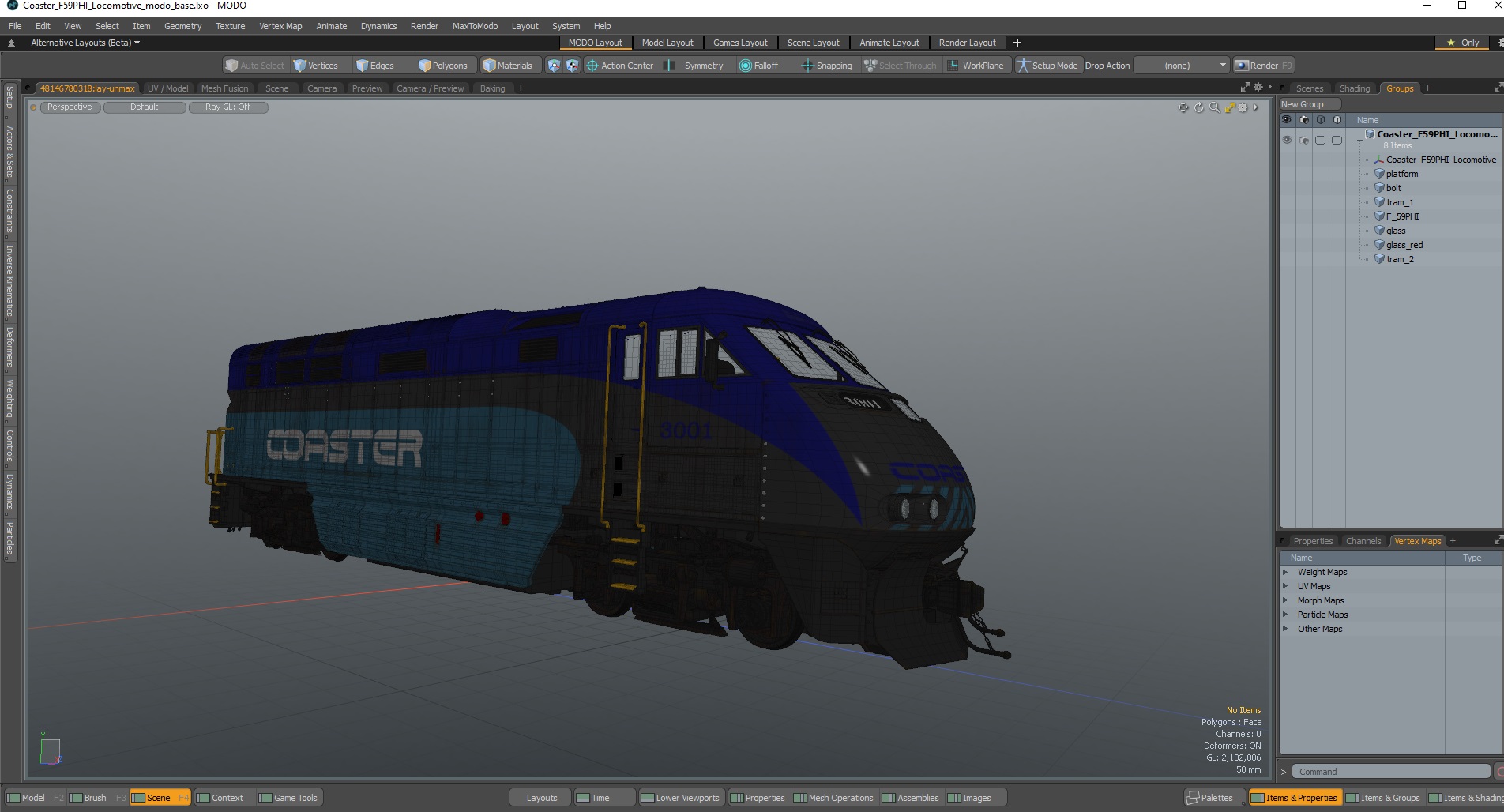1504x812 pixels.
Task: Open the Game Tools button
Action: 288,798
